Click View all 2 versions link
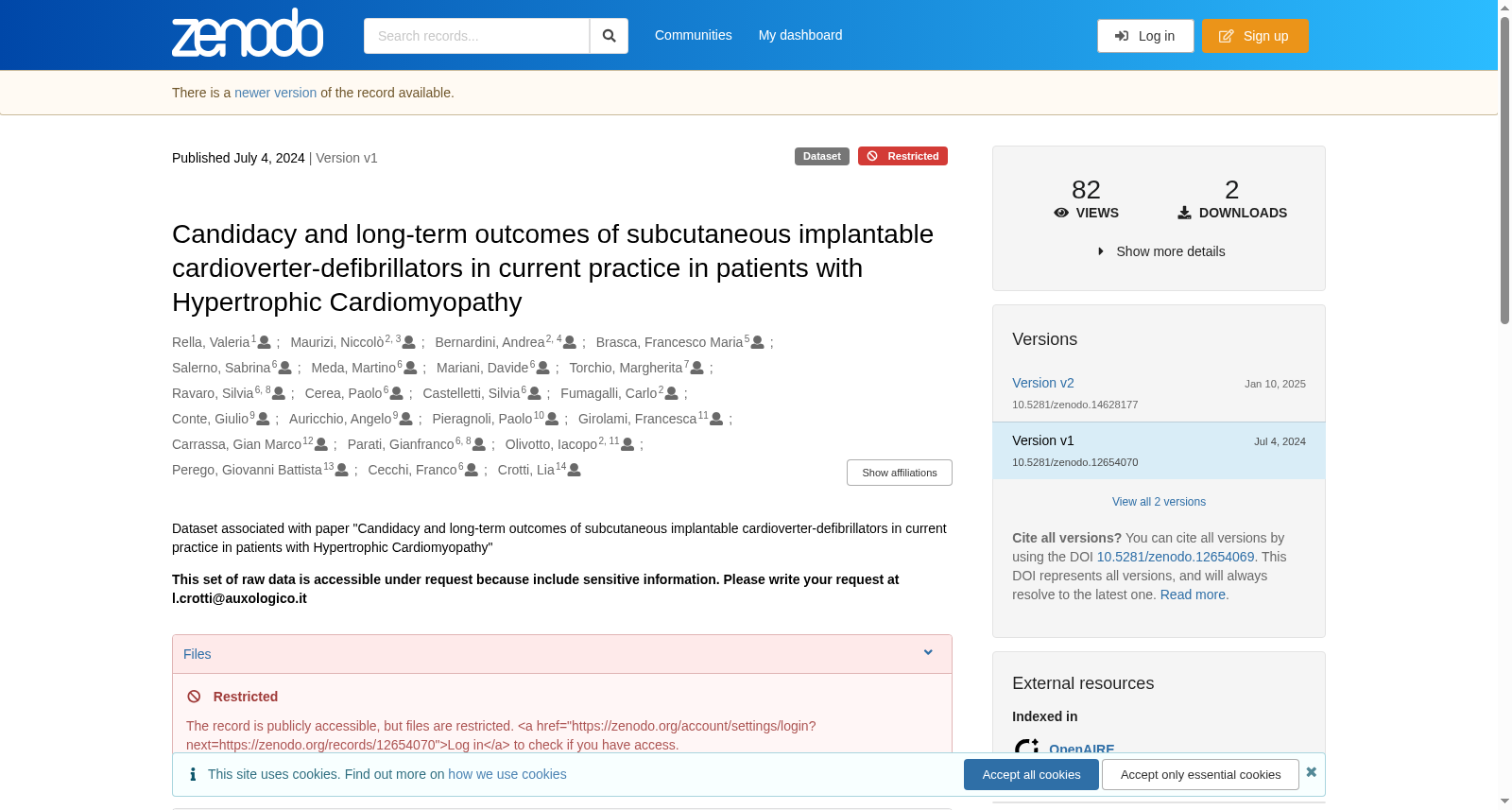Screen dimensions: 1512x810 click(x=1159, y=502)
